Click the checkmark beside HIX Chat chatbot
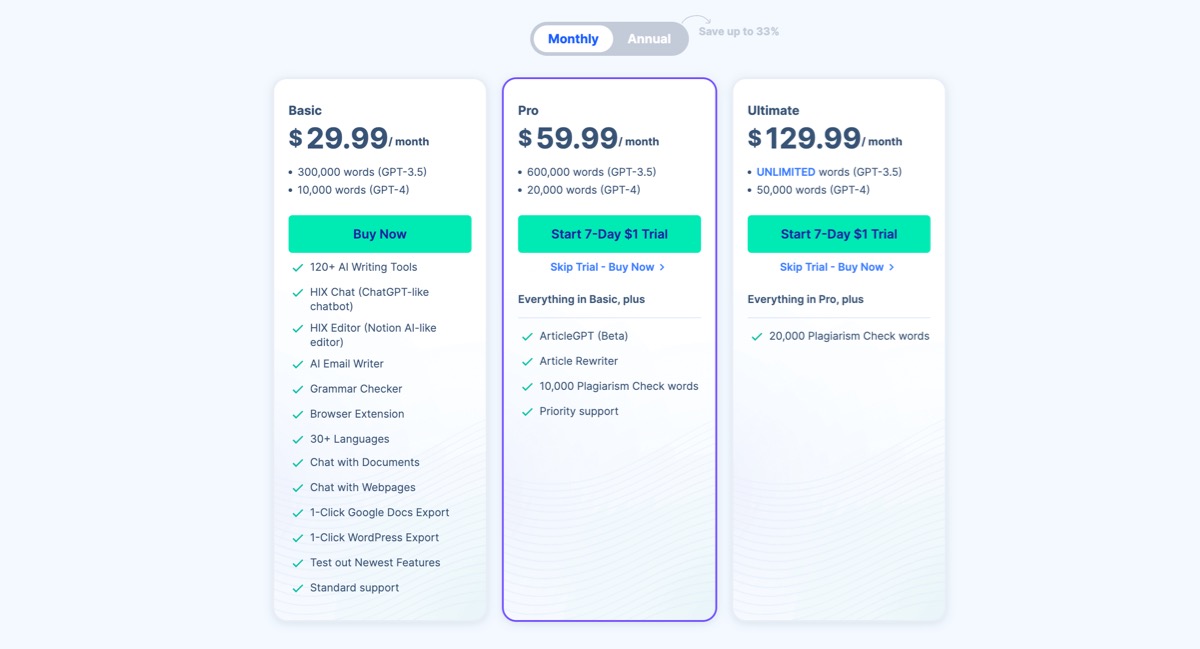This screenshot has height=649, width=1200. [x=297, y=291]
